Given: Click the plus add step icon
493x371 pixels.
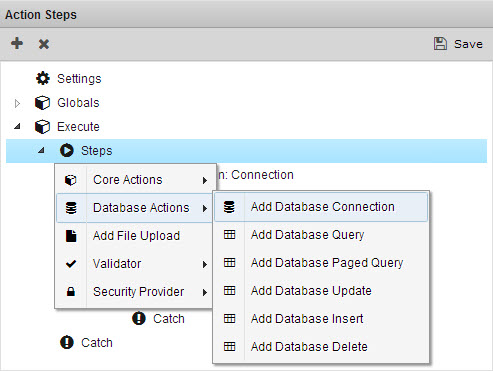Looking at the screenshot, I should [x=17, y=43].
